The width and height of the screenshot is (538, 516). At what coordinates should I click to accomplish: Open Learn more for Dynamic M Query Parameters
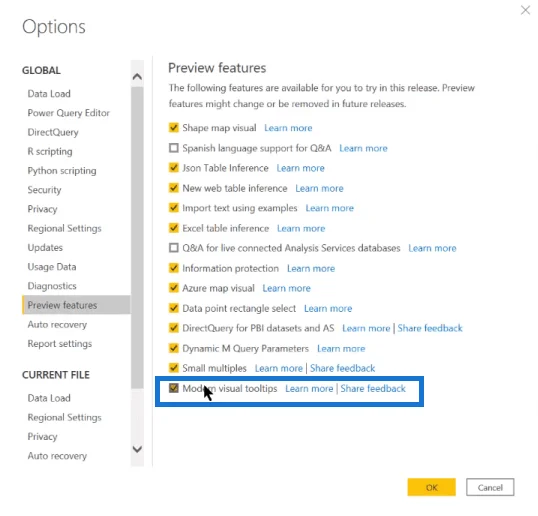(x=341, y=349)
